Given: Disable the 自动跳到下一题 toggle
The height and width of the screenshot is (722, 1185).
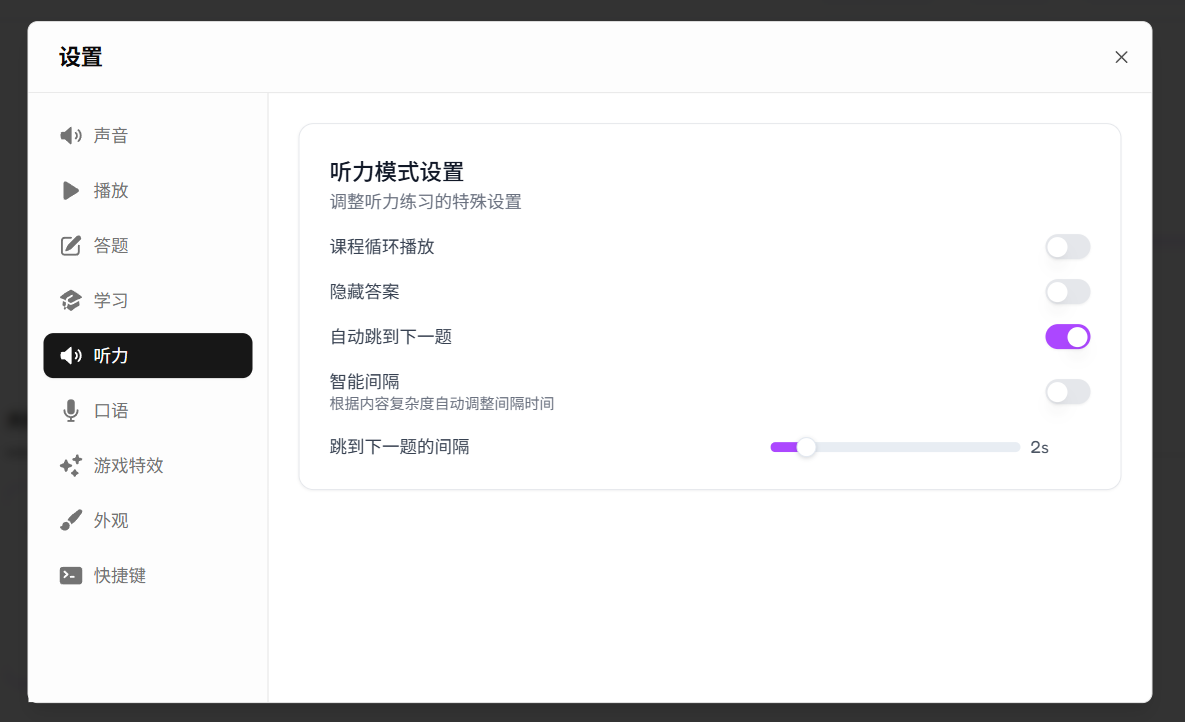Looking at the screenshot, I should tap(1067, 337).
